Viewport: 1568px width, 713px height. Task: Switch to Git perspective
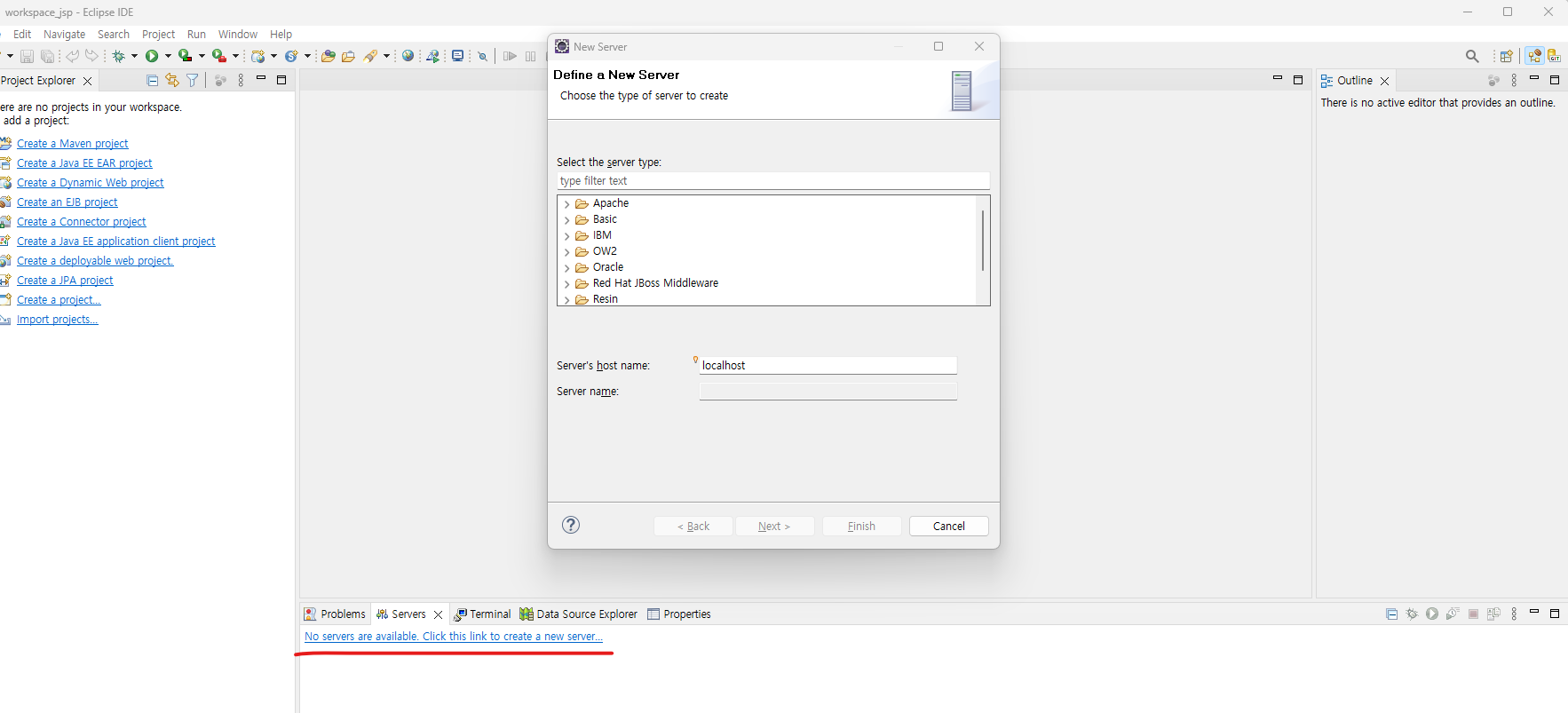click(x=1554, y=56)
